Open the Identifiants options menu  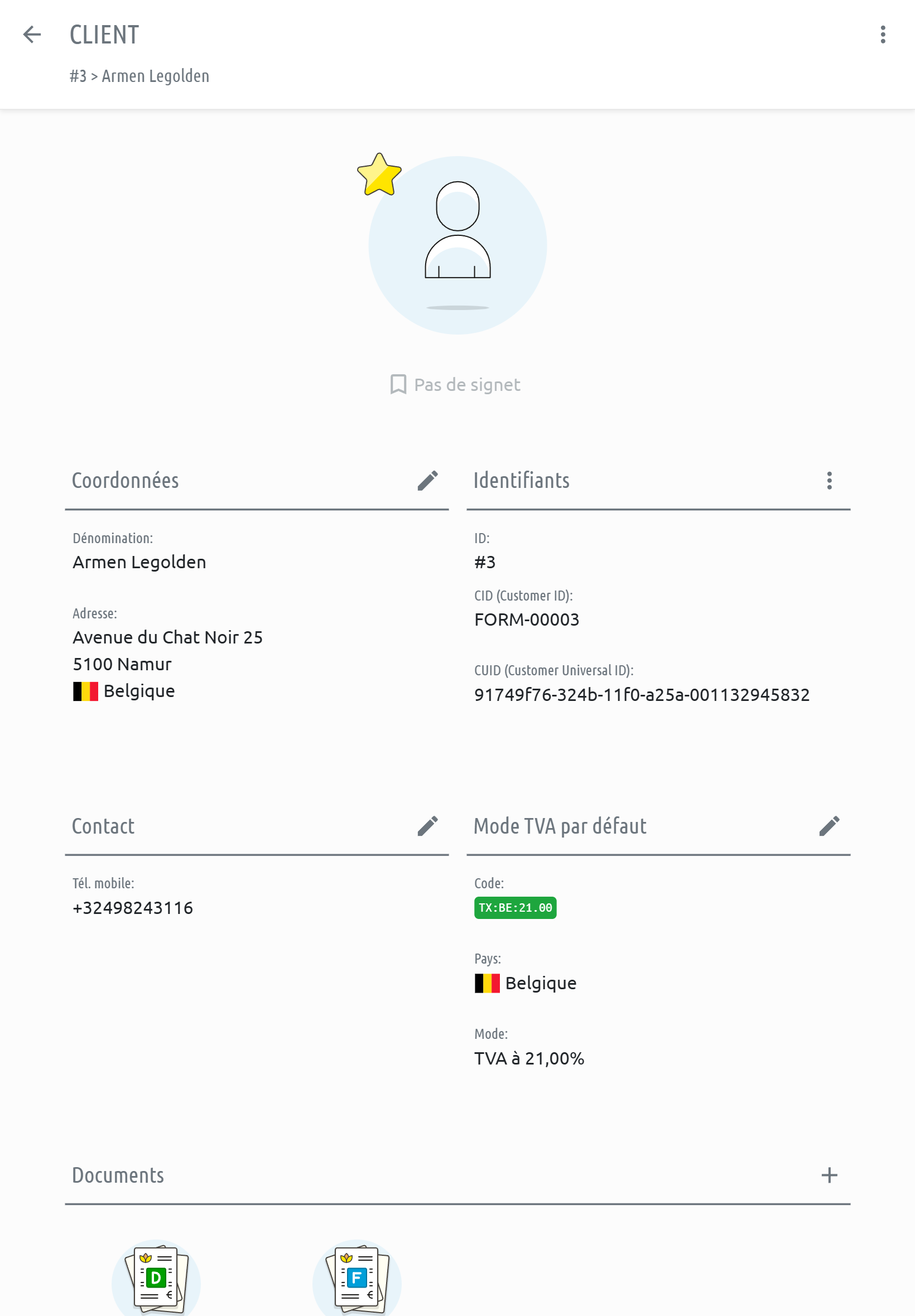(x=829, y=481)
